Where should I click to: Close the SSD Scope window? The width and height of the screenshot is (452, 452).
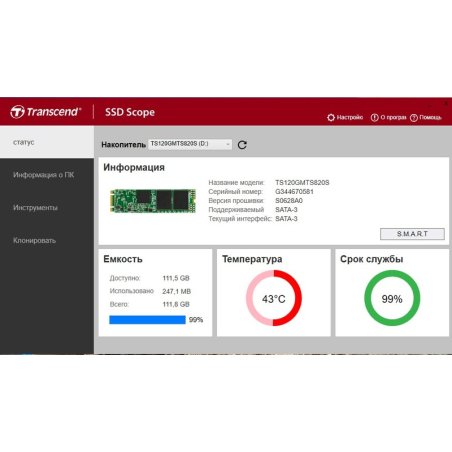pos(447,103)
